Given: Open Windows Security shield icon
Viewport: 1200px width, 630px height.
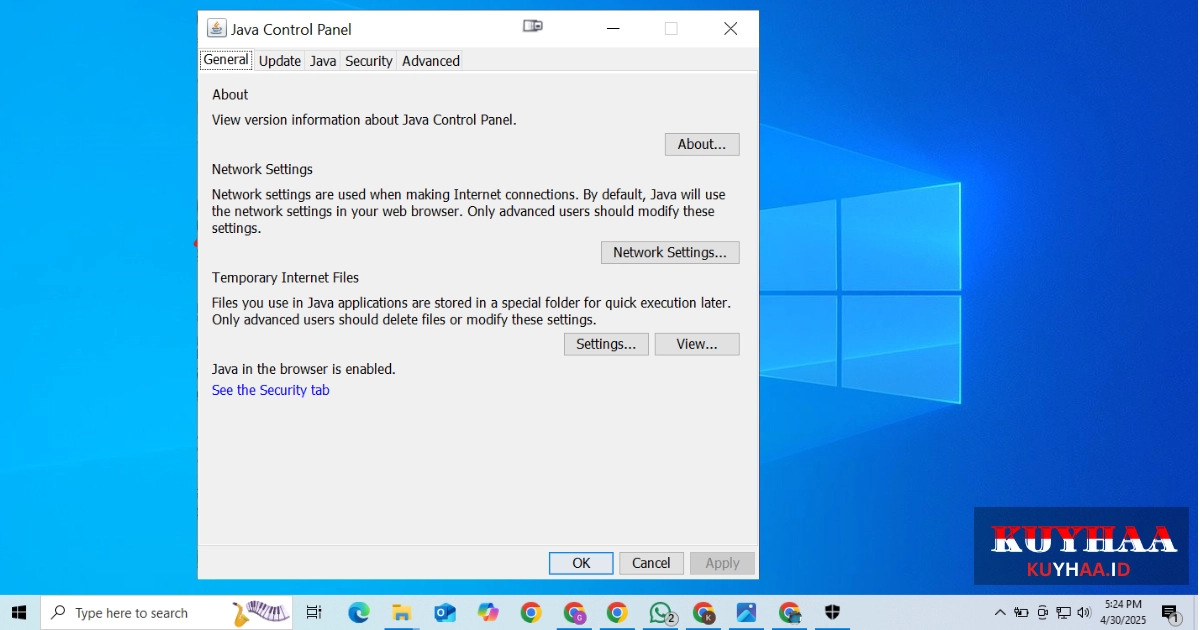Looking at the screenshot, I should pyautogui.click(x=832, y=613).
